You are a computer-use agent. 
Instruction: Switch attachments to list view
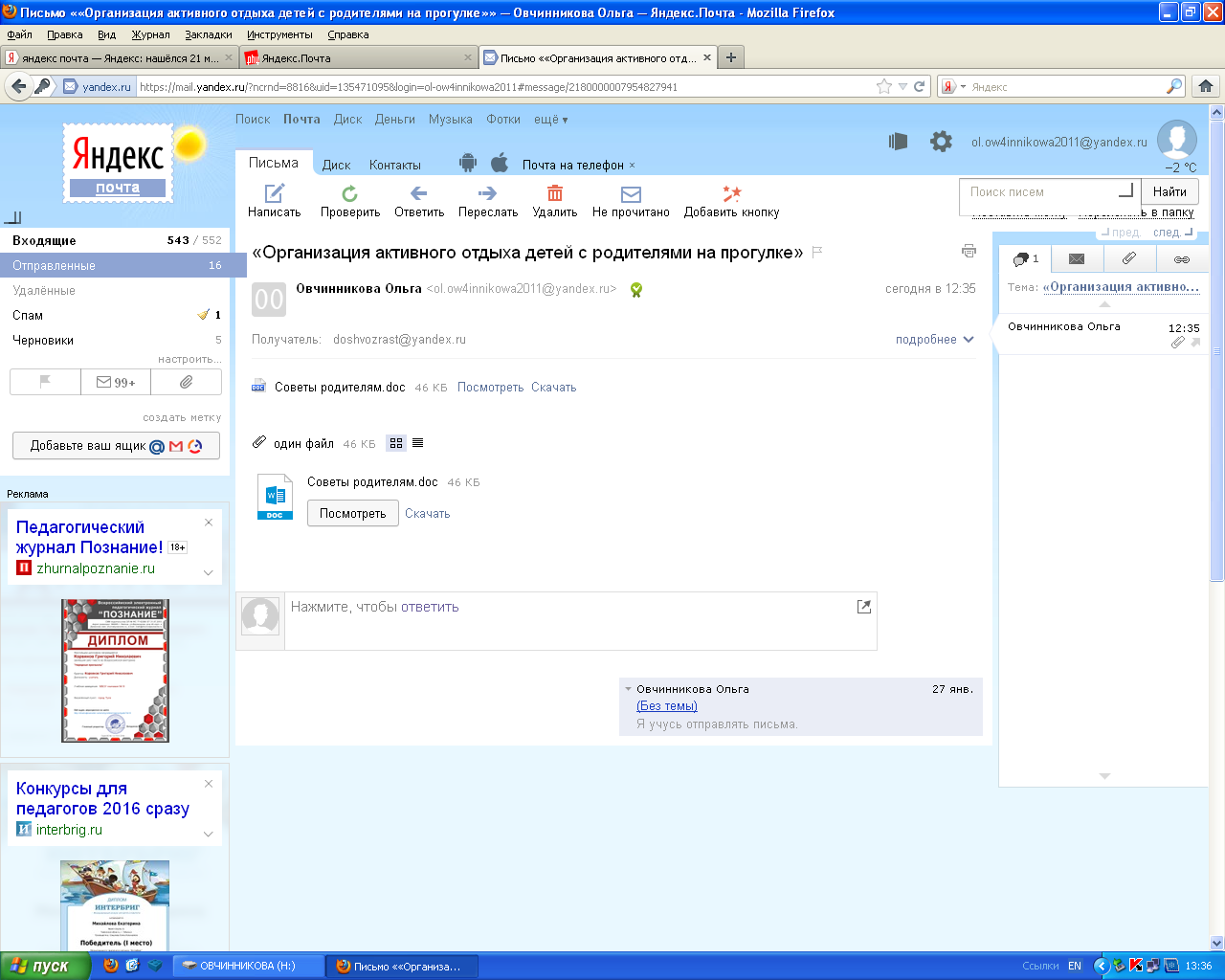tap(417, 443)
